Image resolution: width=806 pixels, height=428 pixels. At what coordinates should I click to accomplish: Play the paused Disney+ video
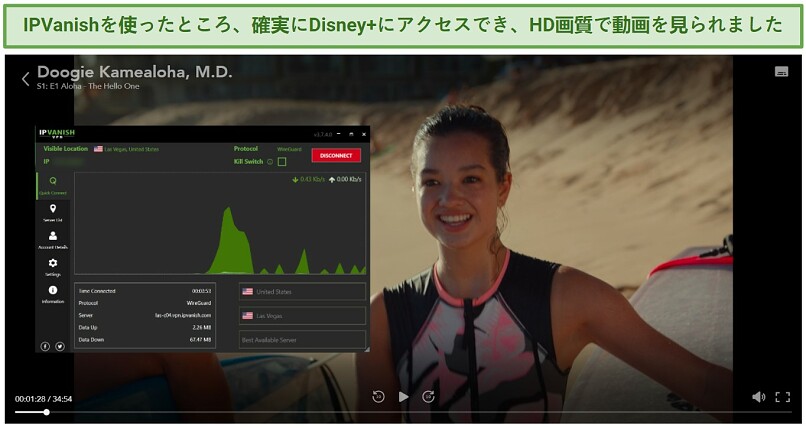point(404,397)
